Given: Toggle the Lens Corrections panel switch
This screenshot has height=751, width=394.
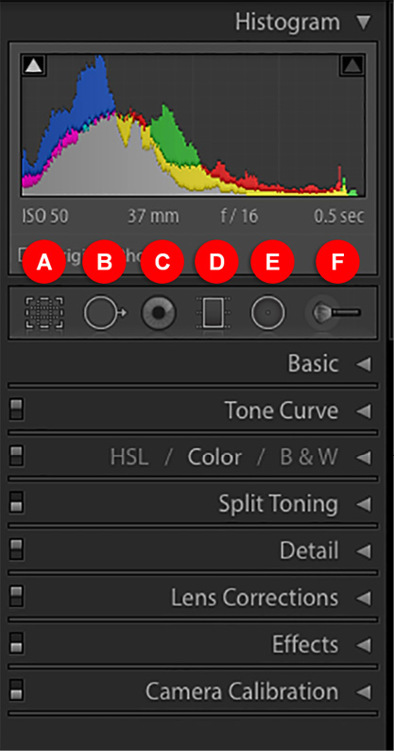Looking at the screenshot, I should (x=17, y=596).
